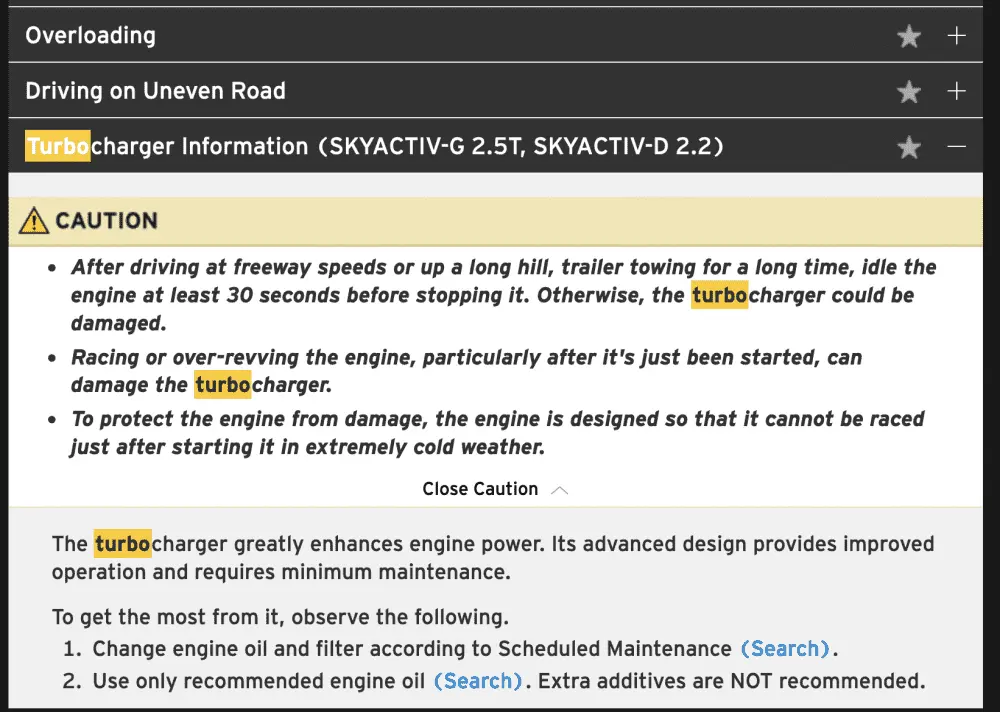
Task: Click highlighted Turbo in section title
Action: pyautogui.click(x=58, y=146)
